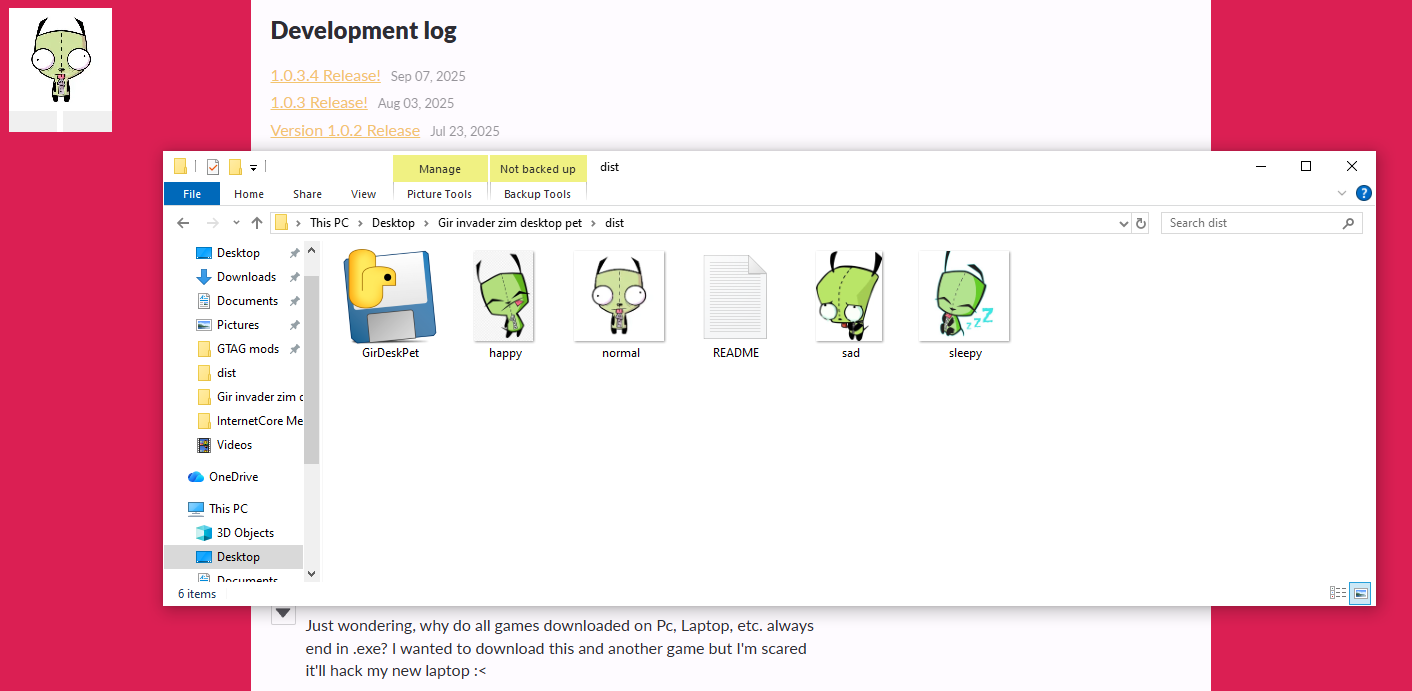Open address bar history dropdown
Image resolution: width=1412 pixels, height=691 pixels.
(1123, 223)
